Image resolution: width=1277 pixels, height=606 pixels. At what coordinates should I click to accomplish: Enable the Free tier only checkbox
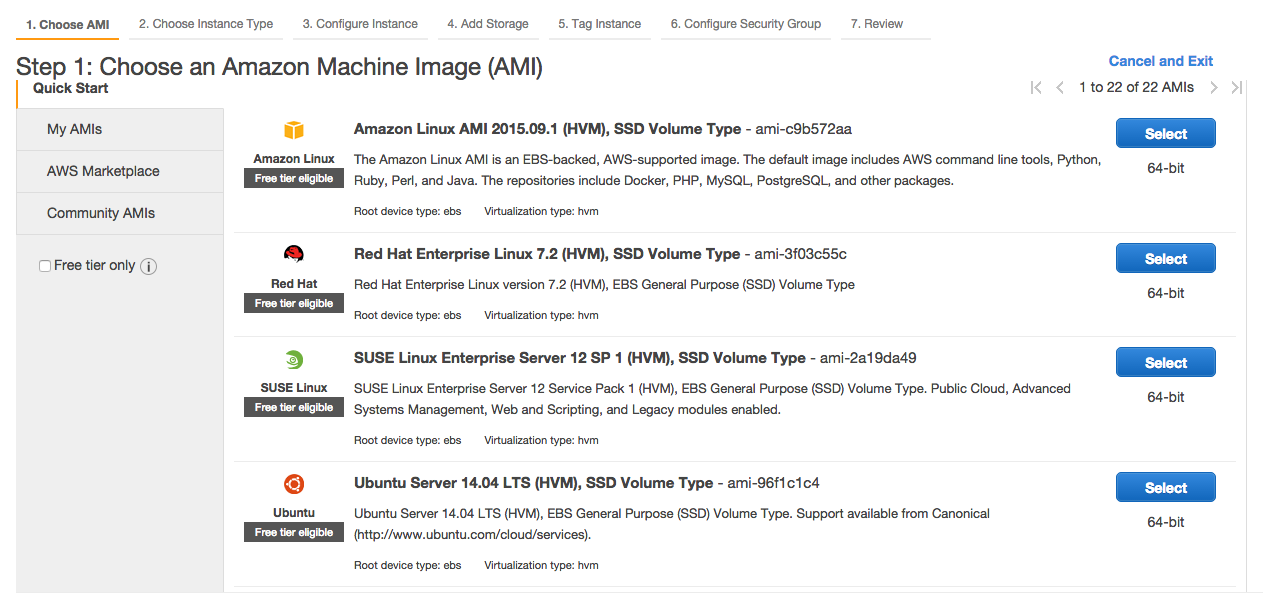coord(45,266)
